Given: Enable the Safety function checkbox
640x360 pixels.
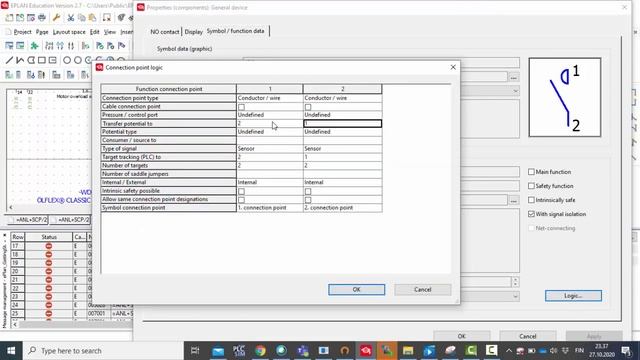Looking at the screenshot, I should 531,186.
